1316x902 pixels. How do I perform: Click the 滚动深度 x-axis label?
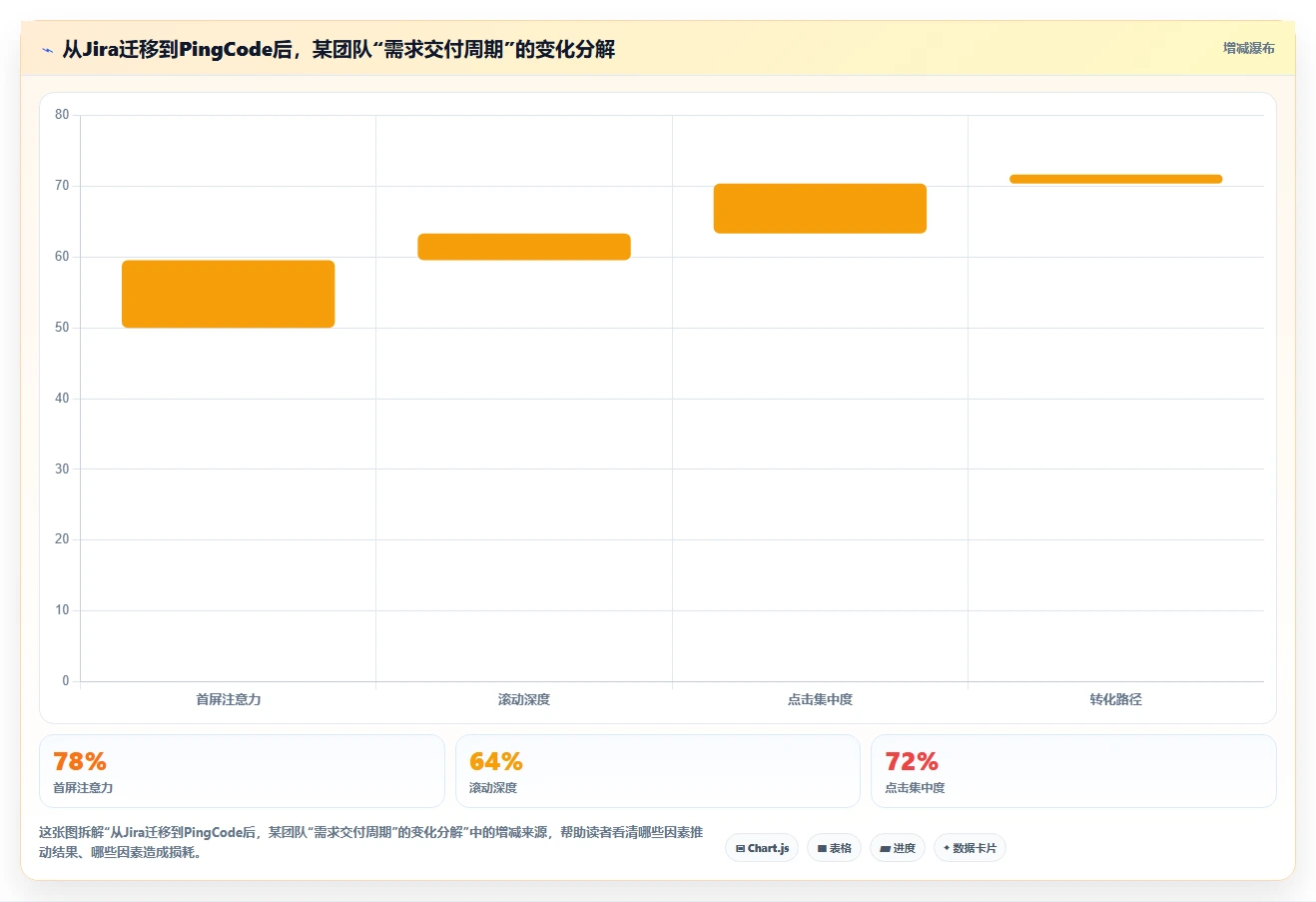click(524, 699)
